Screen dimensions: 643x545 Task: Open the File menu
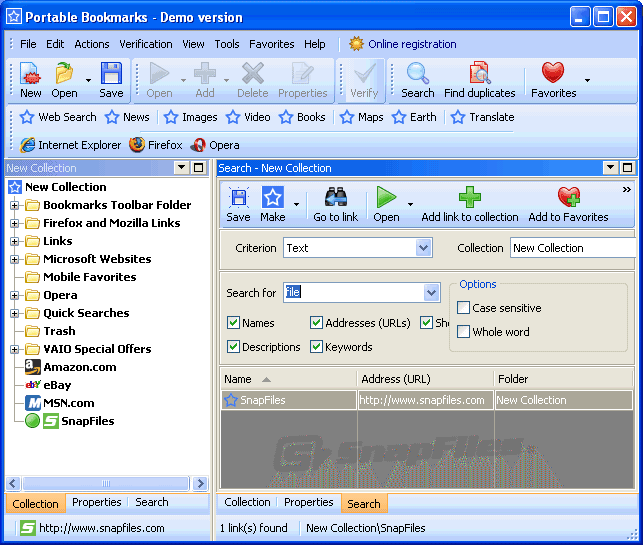[28, 44]
